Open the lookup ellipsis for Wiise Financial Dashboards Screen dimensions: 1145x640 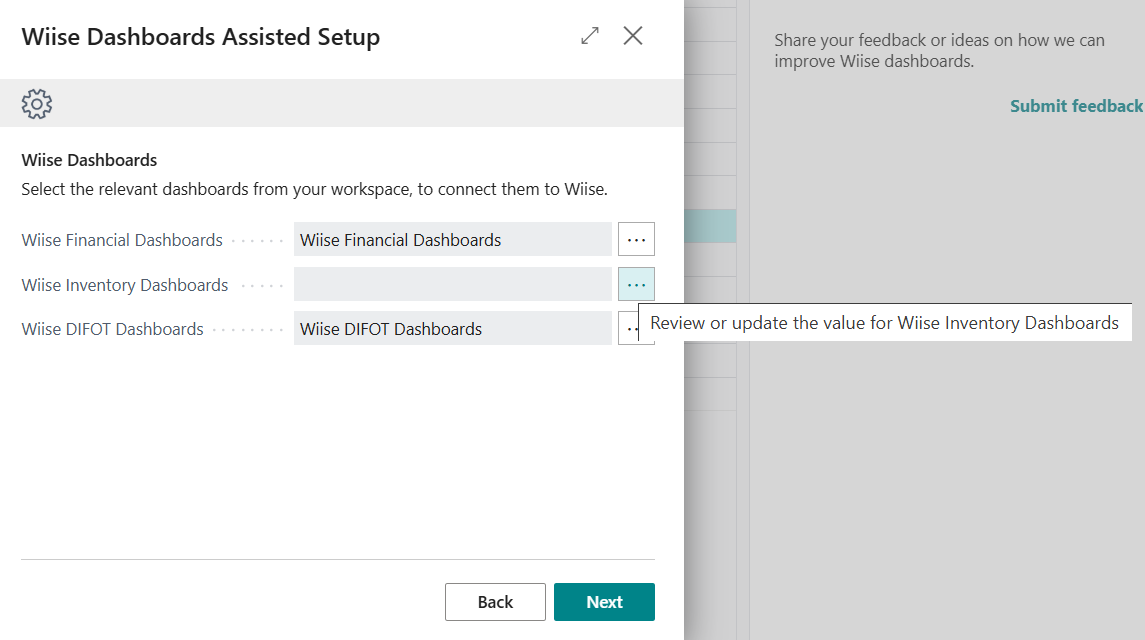coord(636,240)
